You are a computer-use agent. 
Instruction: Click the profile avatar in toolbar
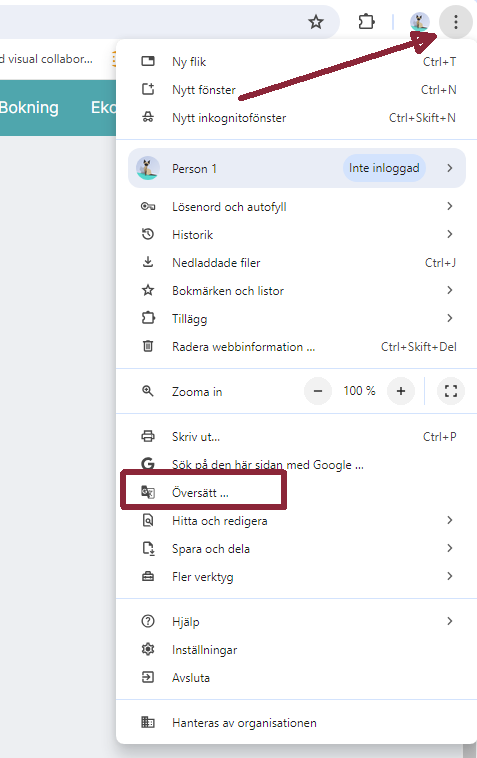click(x=419, y=22)
